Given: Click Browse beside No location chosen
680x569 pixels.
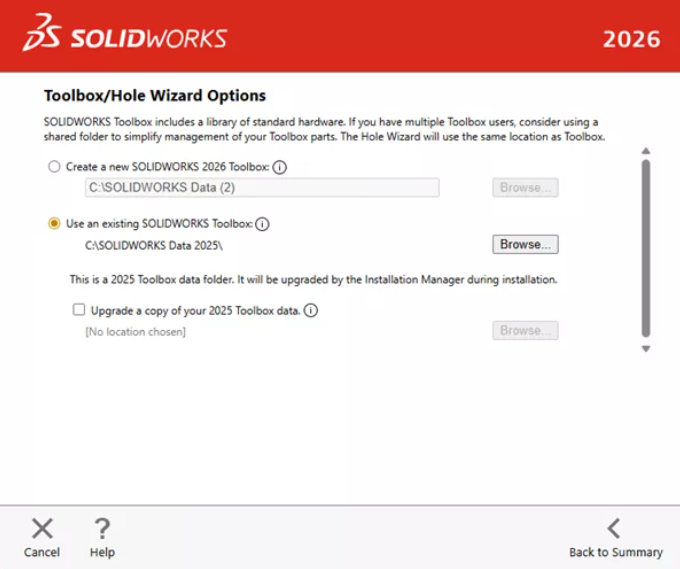Looking at the screenshot, I should 525,330.
